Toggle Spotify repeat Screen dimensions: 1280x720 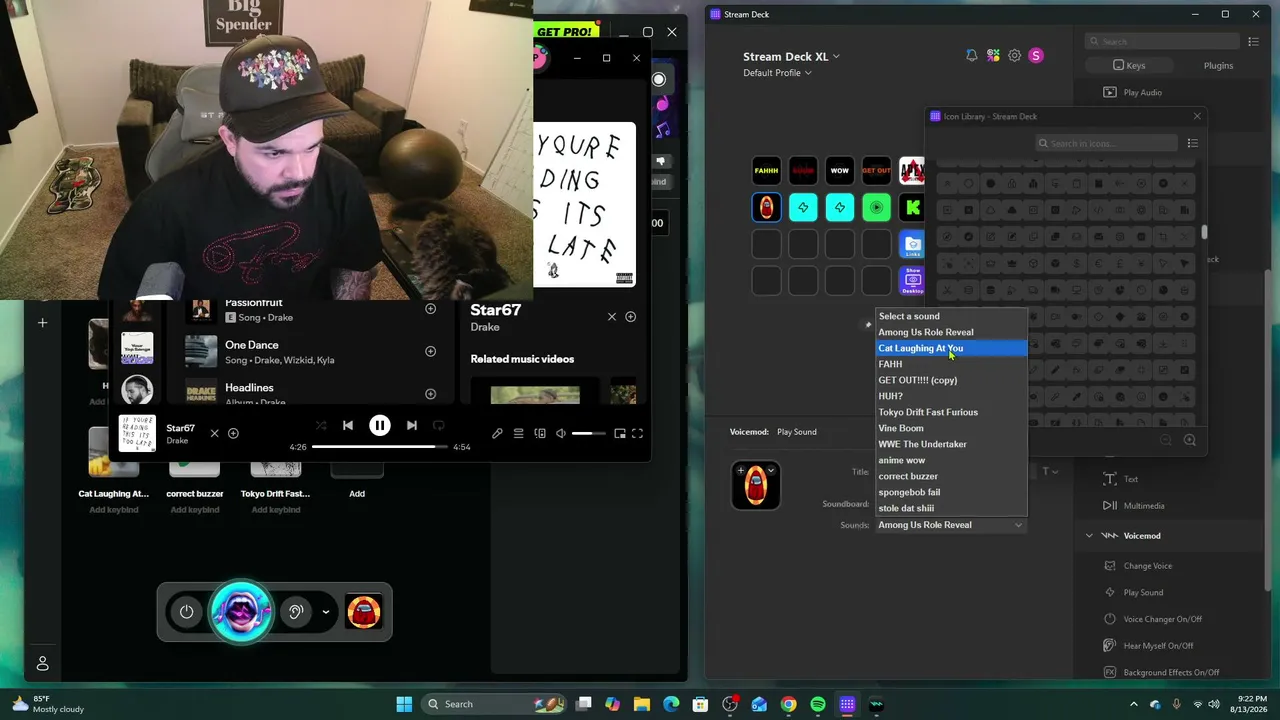[x=438, y=426]
